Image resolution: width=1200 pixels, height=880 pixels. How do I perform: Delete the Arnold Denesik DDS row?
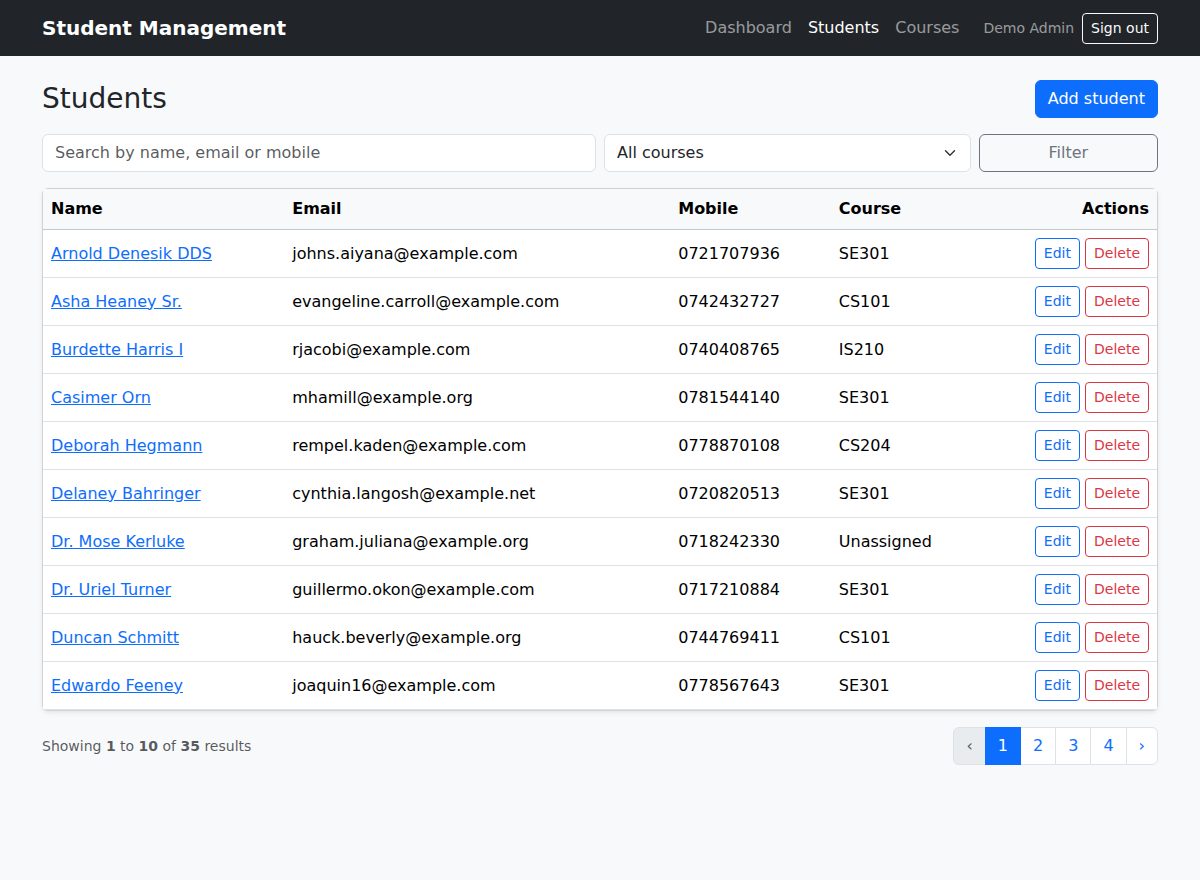tap(1117, 254)
